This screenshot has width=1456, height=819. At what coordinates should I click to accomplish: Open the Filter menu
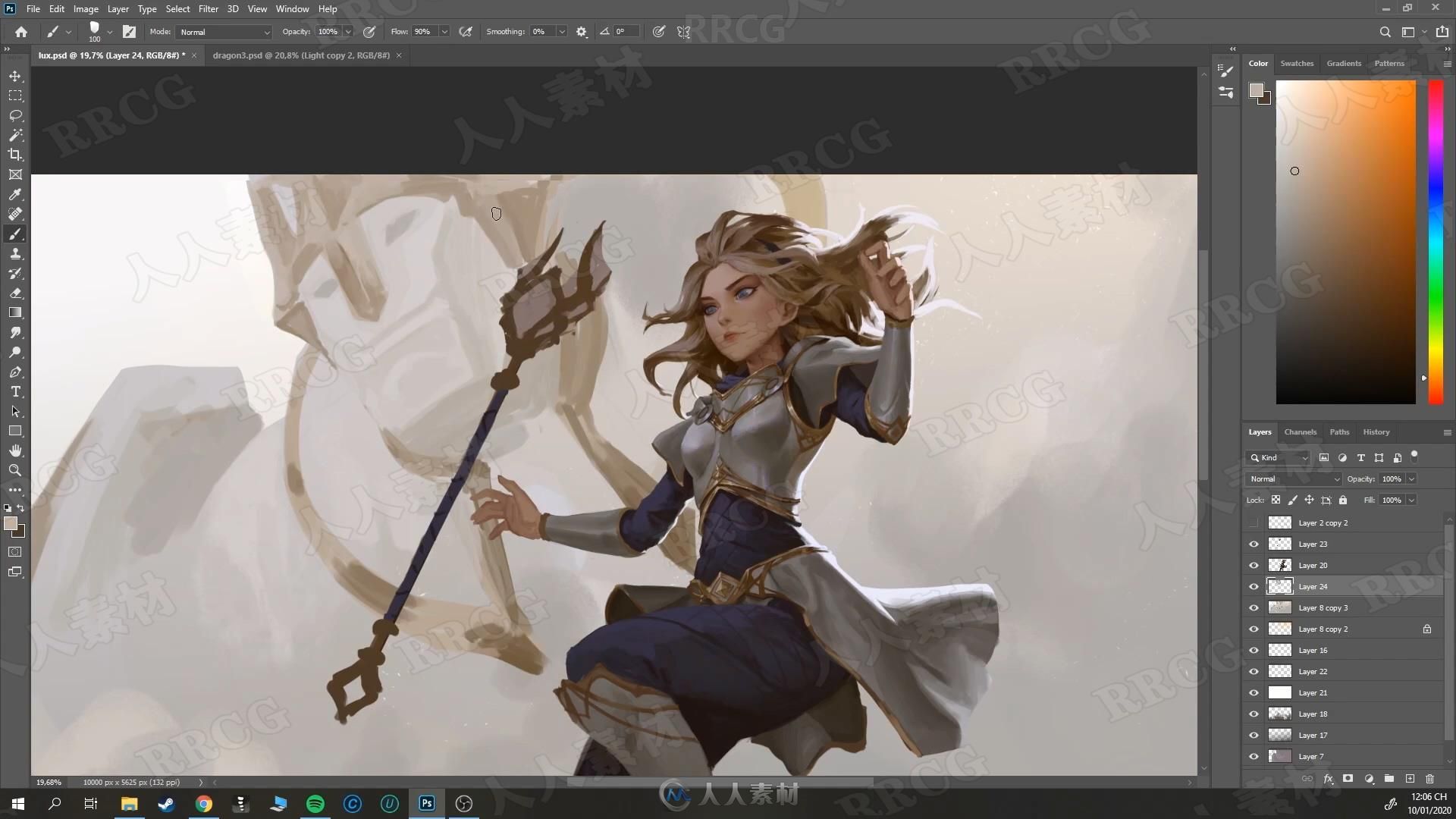[209, 9]
